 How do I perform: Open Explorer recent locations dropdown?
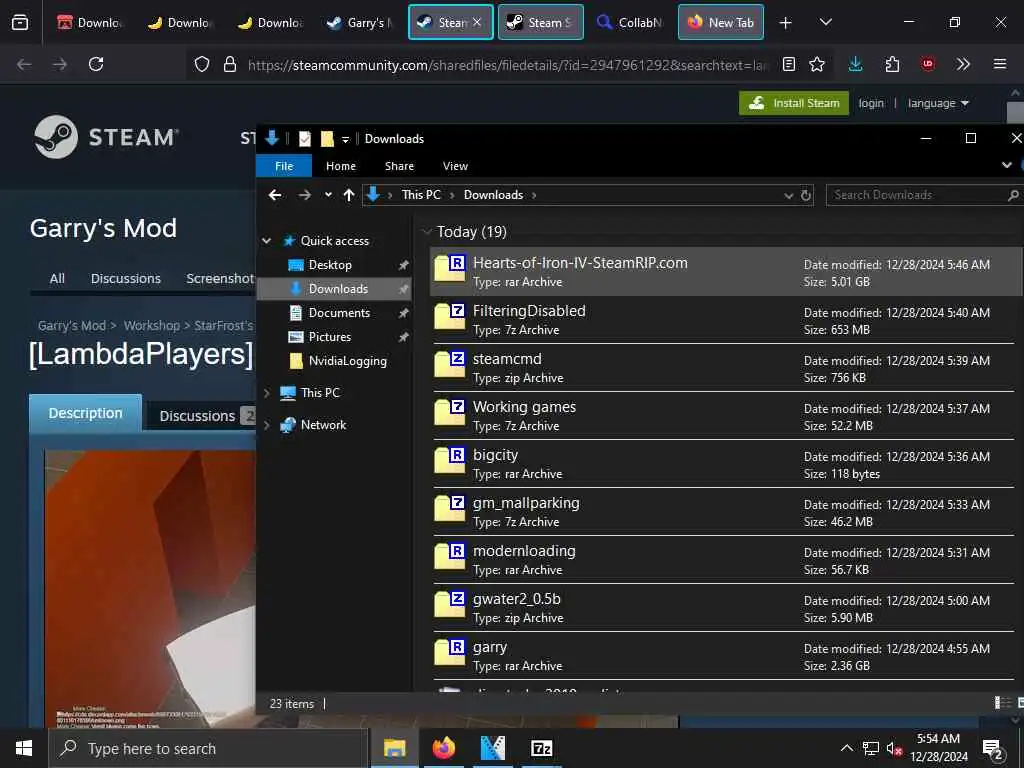tap(328, 195)
